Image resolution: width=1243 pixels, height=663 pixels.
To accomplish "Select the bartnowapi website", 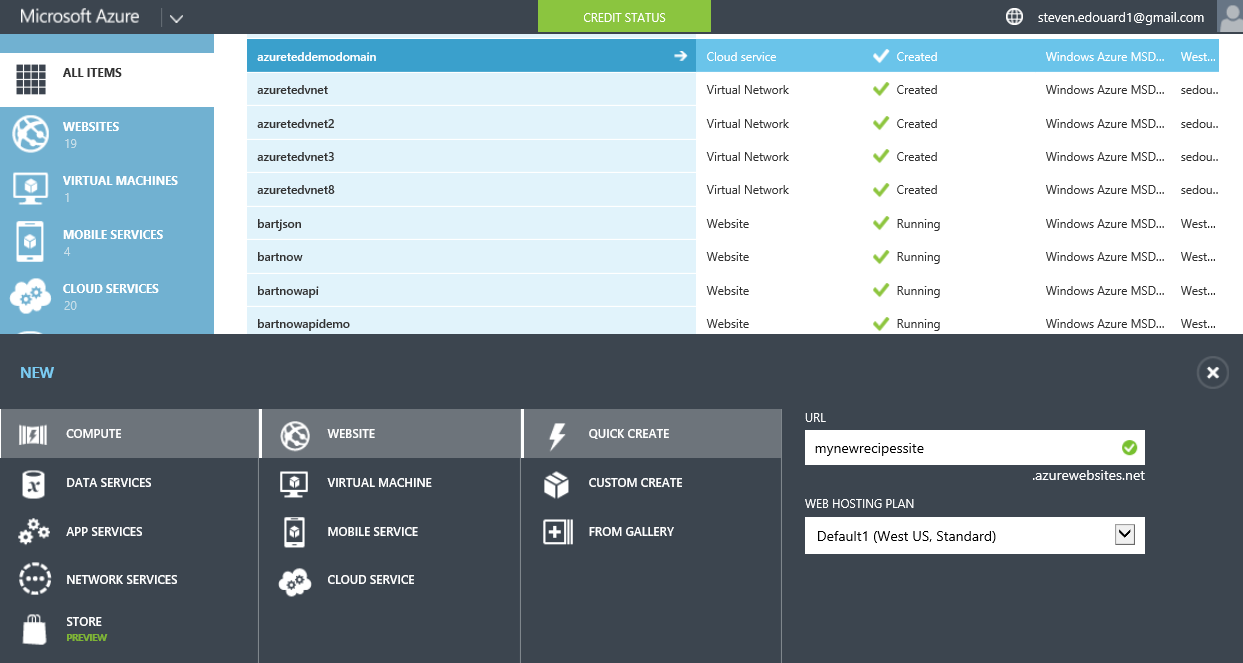I will coord(471,291).
